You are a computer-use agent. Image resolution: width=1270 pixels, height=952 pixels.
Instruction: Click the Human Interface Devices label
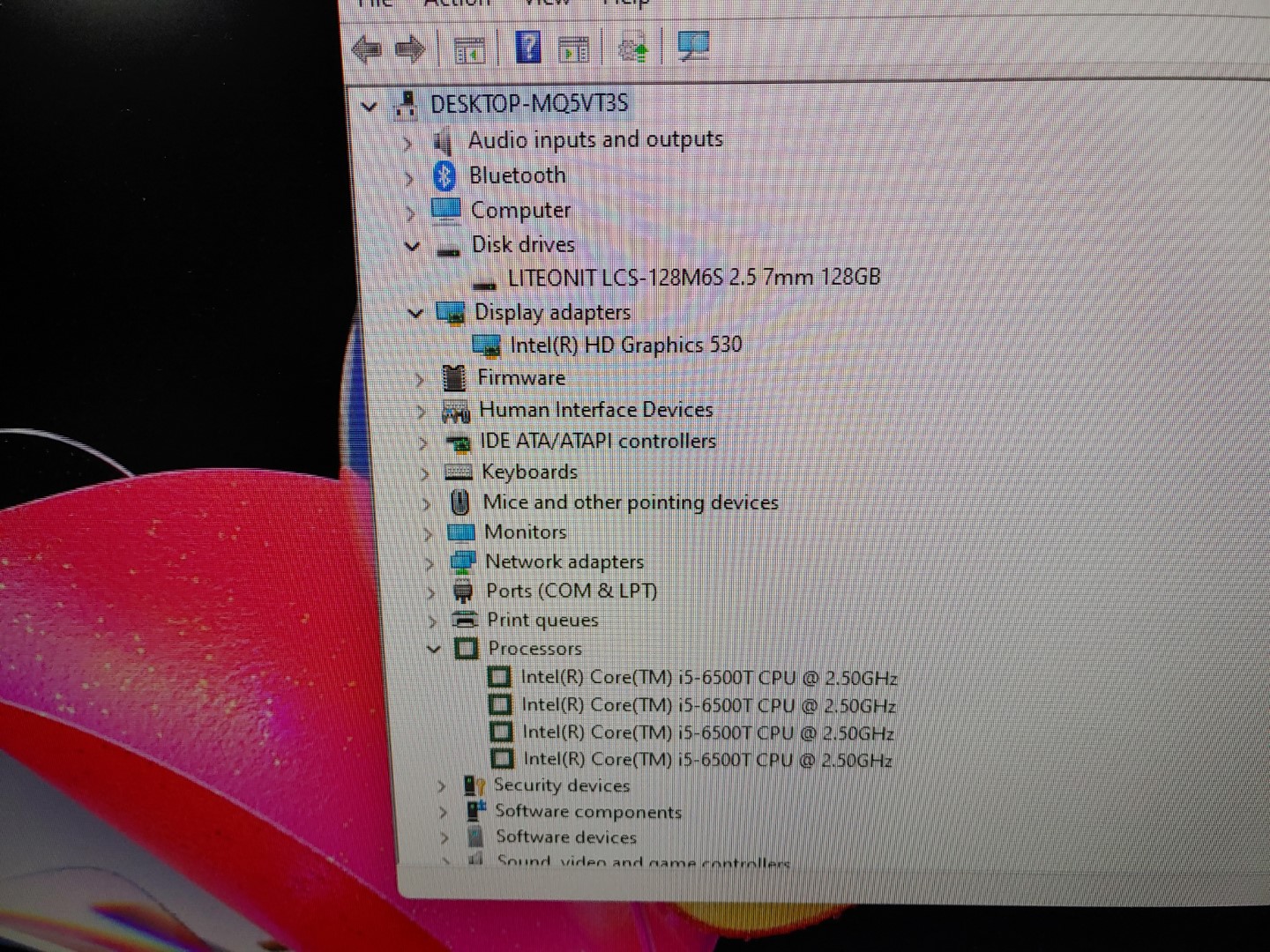point(596,410)
